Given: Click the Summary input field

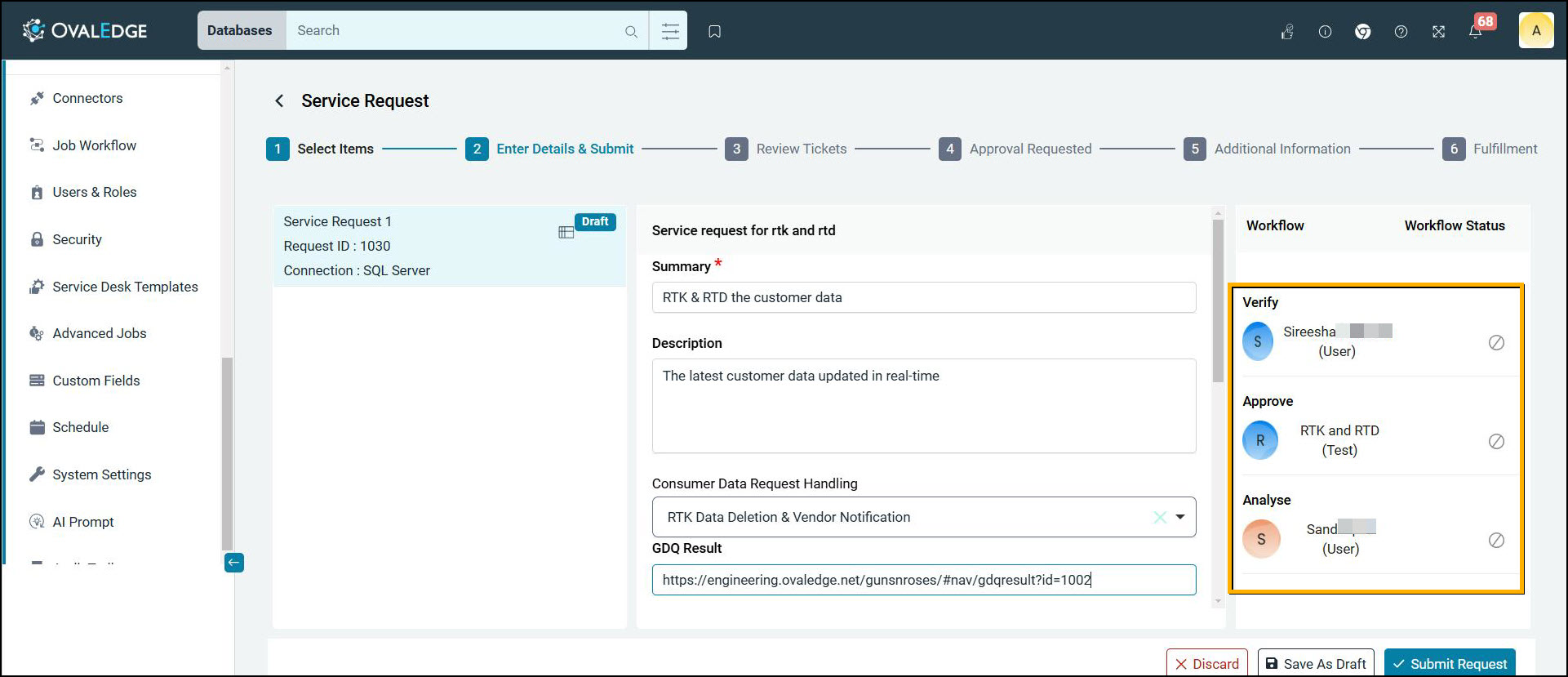Looking at the screenshot, I should pyautogui.click(x=923, y=297).
